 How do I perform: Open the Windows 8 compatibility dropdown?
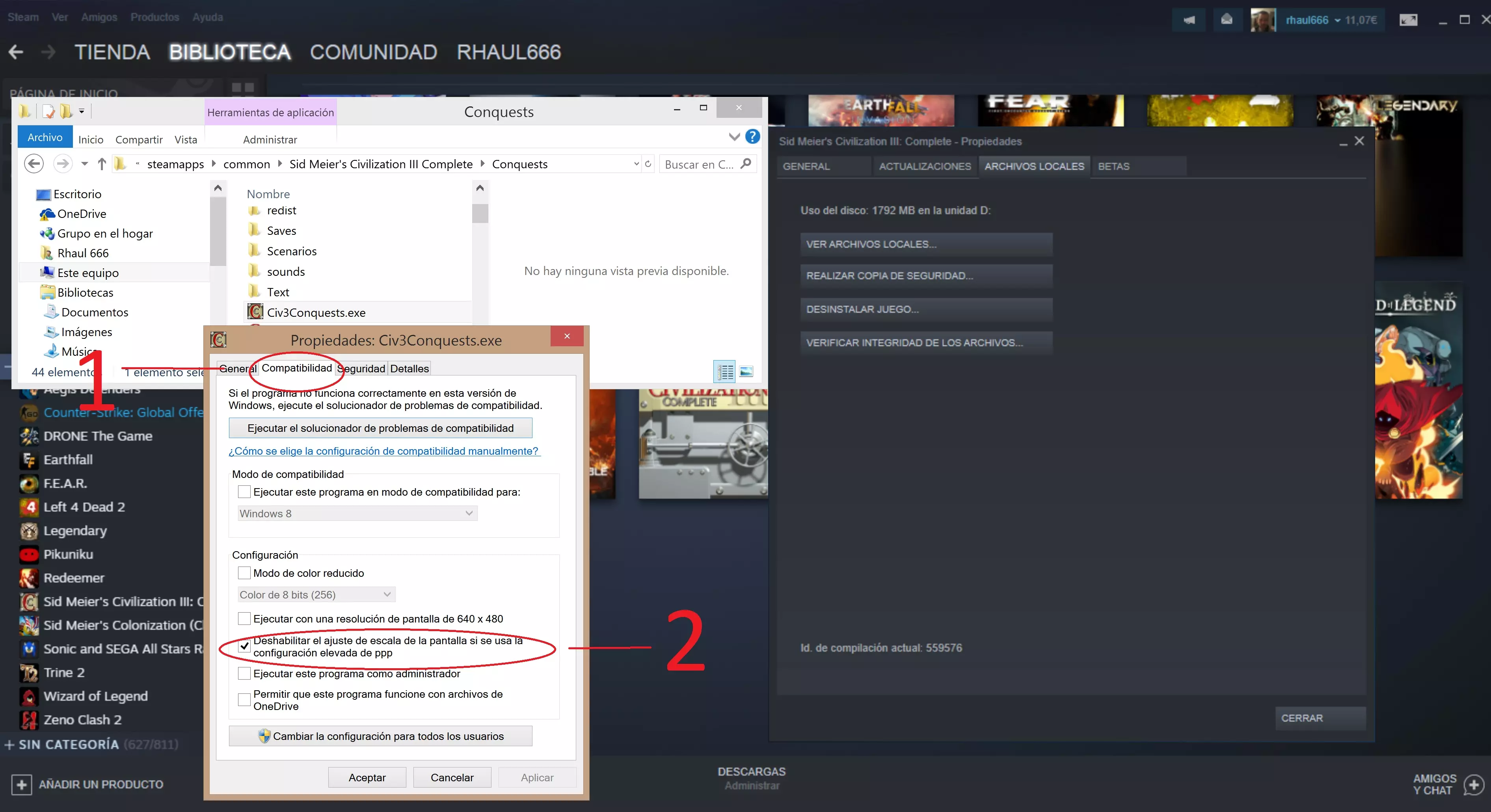357,513
